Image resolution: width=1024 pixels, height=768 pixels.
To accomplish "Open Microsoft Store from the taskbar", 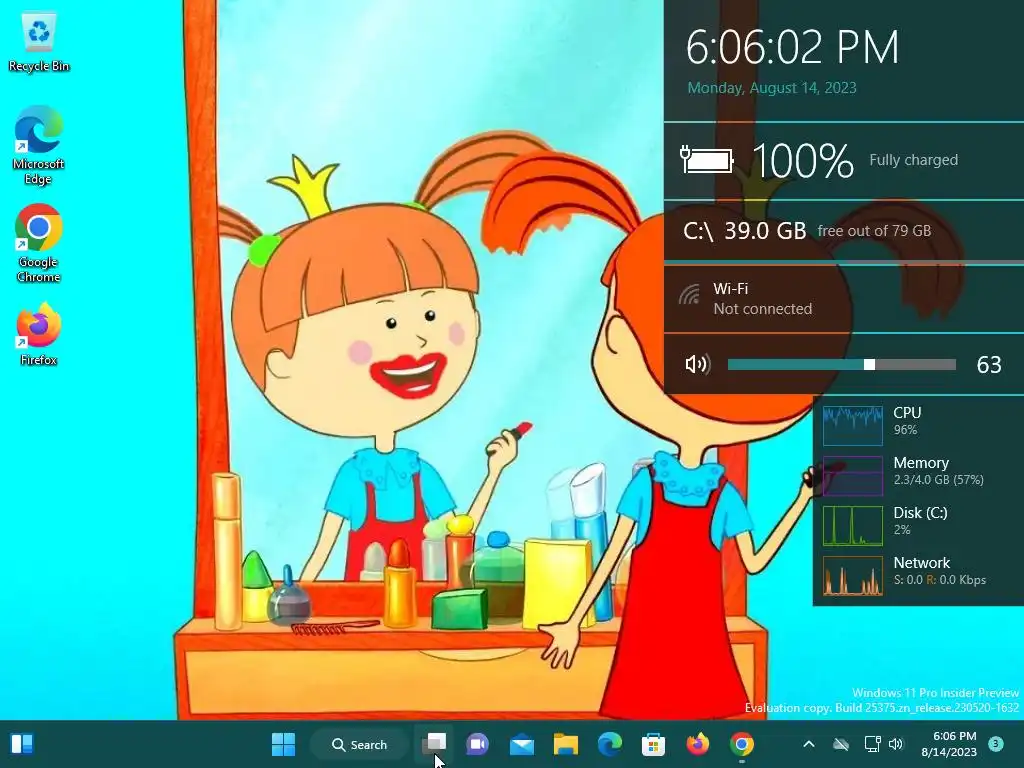I will pos(653,744).
